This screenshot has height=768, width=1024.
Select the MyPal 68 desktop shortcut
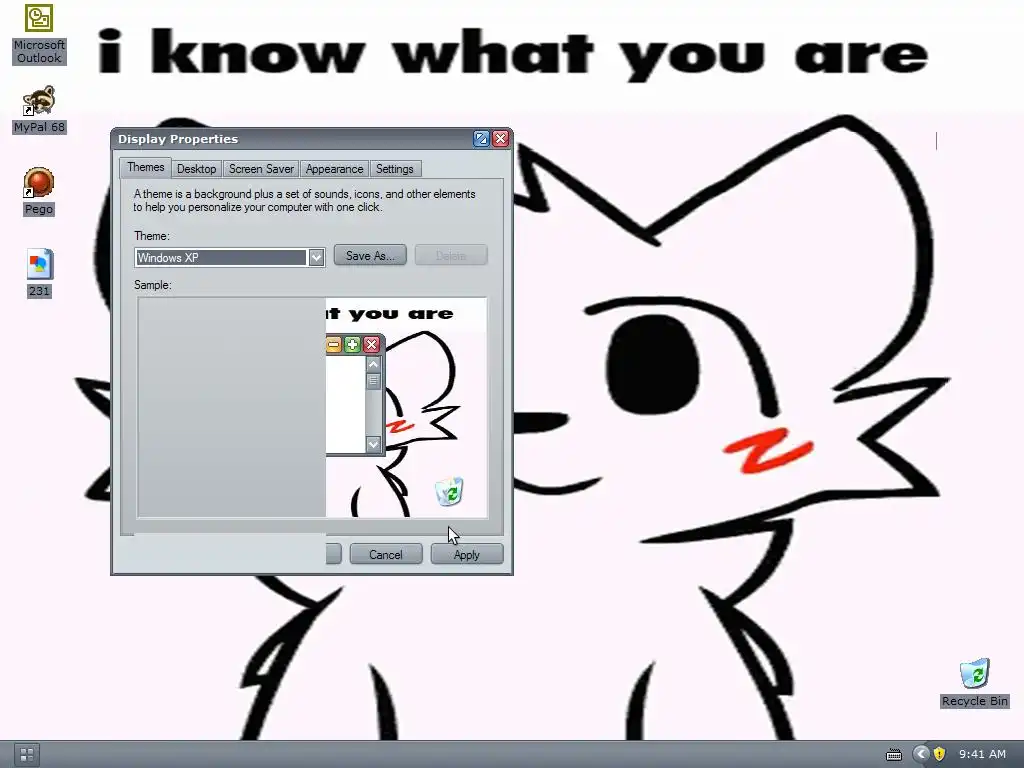pos(39,109)
